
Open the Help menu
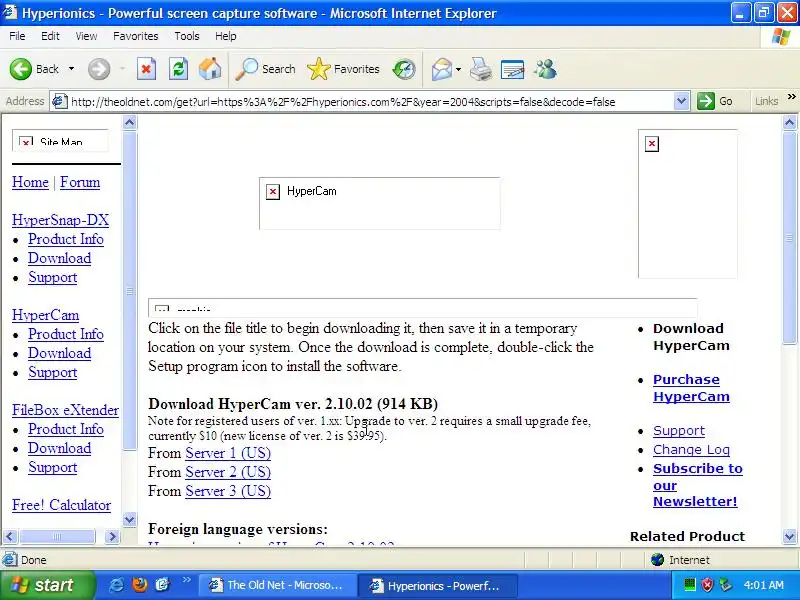pos(226,36)
